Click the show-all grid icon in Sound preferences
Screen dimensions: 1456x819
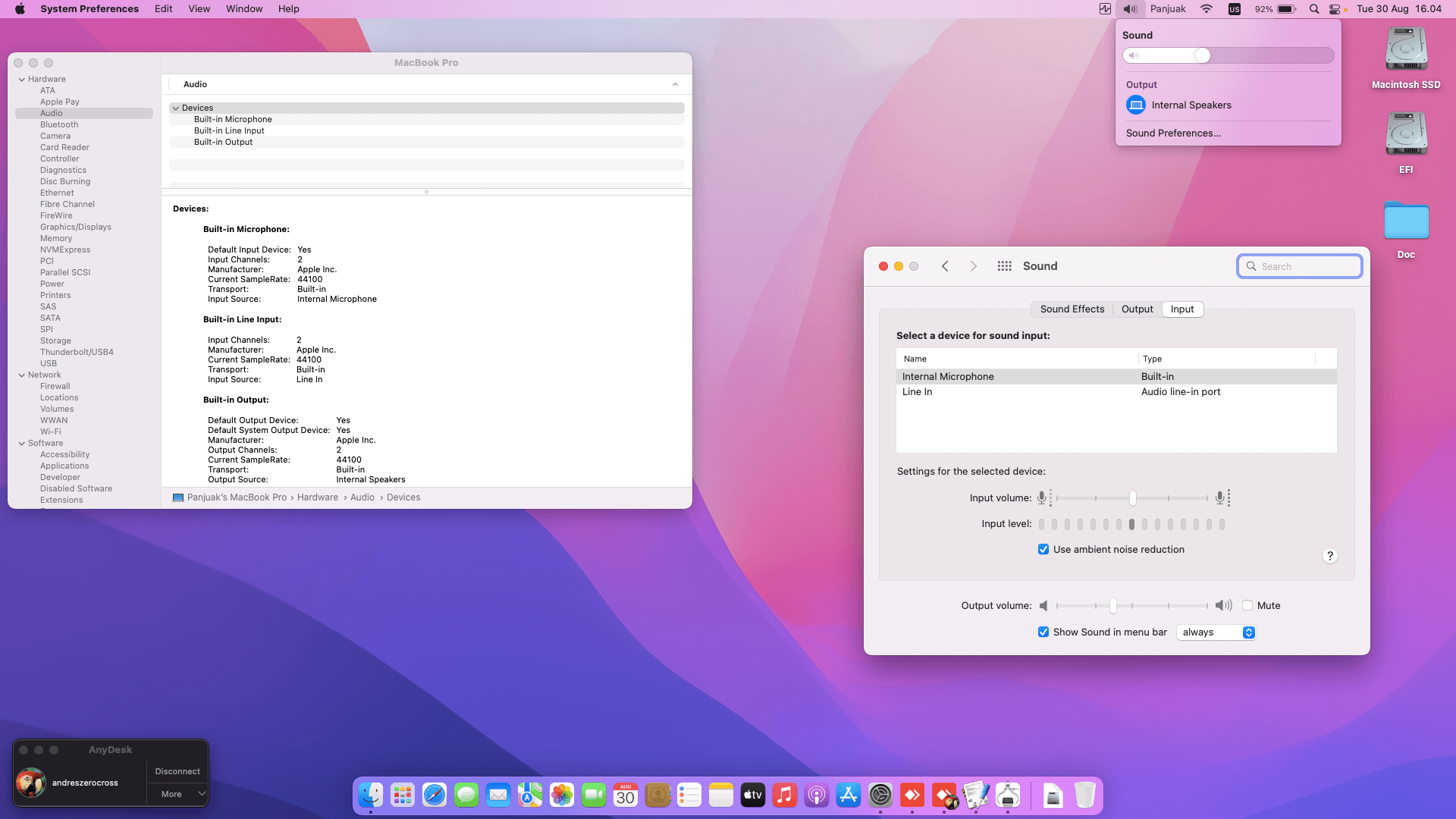click(1004, 266)
